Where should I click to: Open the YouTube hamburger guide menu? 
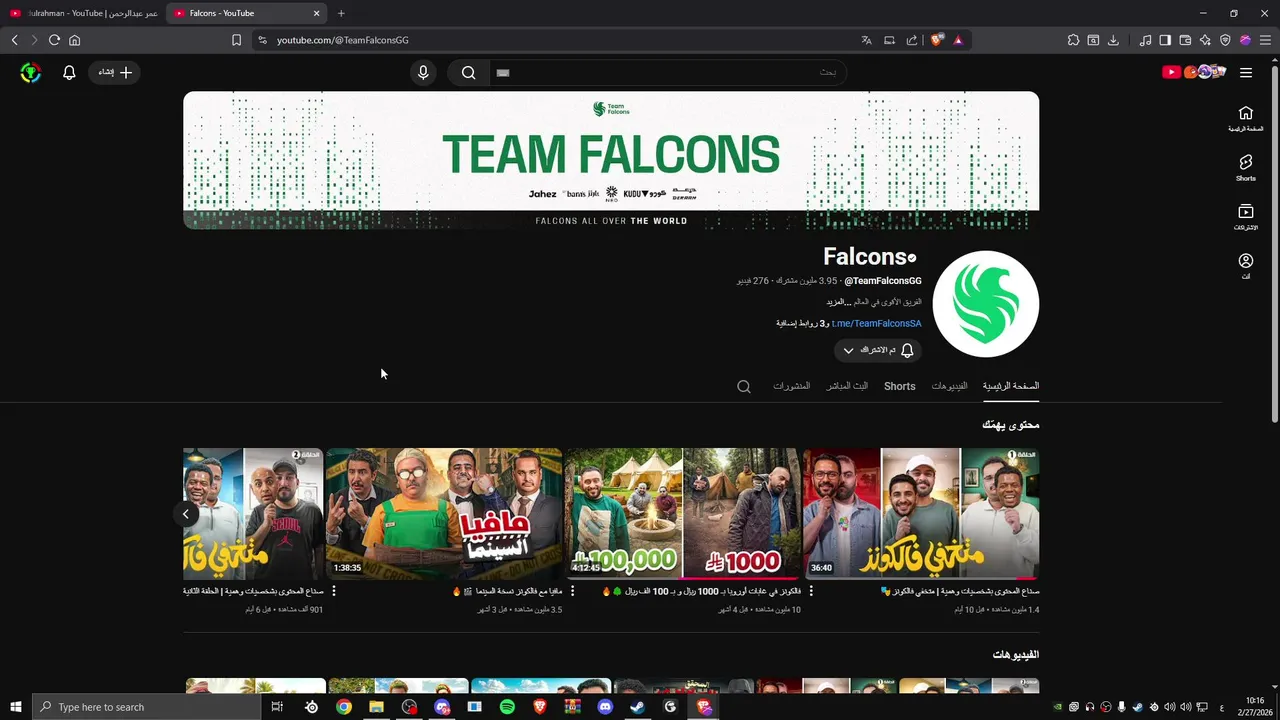[x=1246, y=72]
